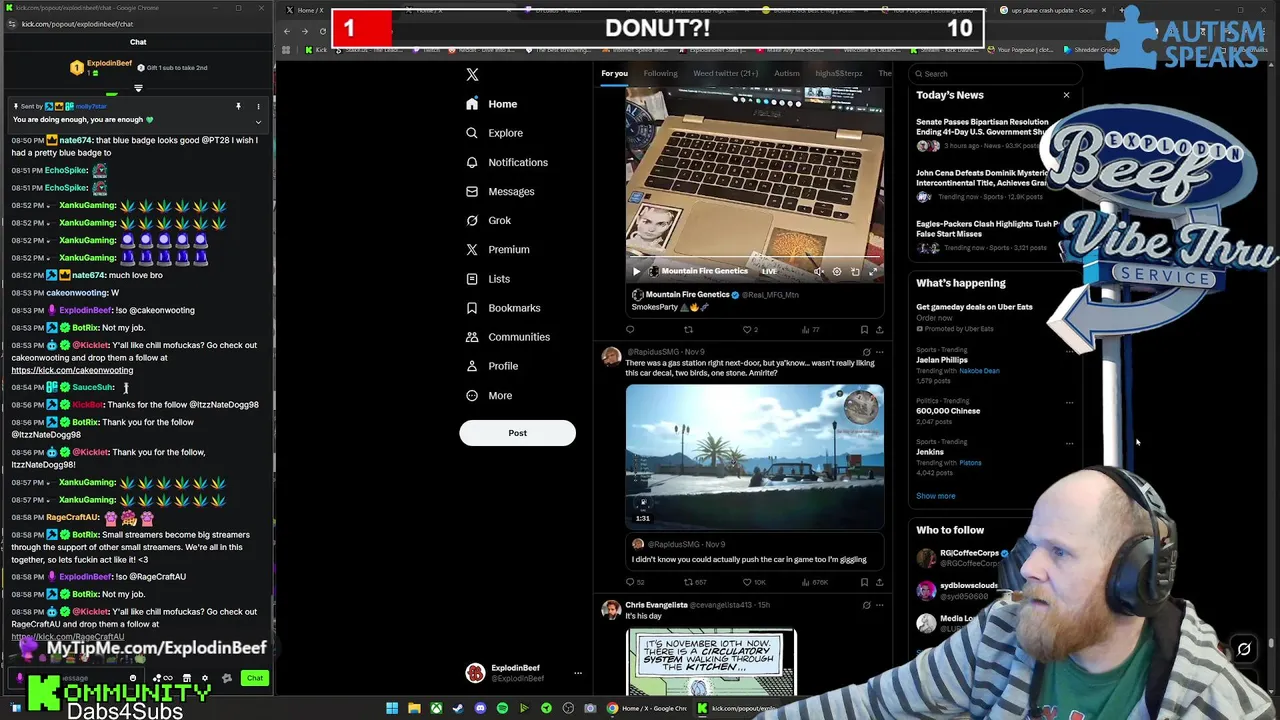The width and height of the screenshot is (1280, 720).
Task: Play the Mountain Fire Genetics live video
Action: pos(636,271)
